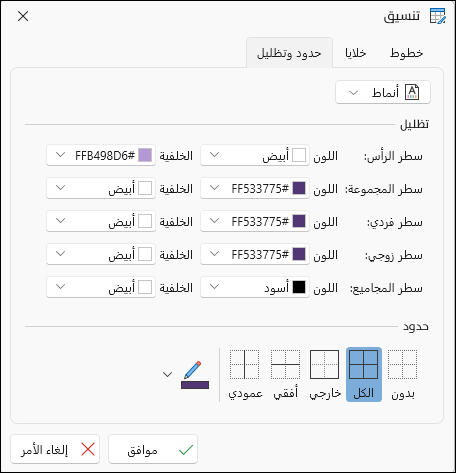
Task: Open سطر المجاميع اللون أسود dropdown
Action: (255, 287)
